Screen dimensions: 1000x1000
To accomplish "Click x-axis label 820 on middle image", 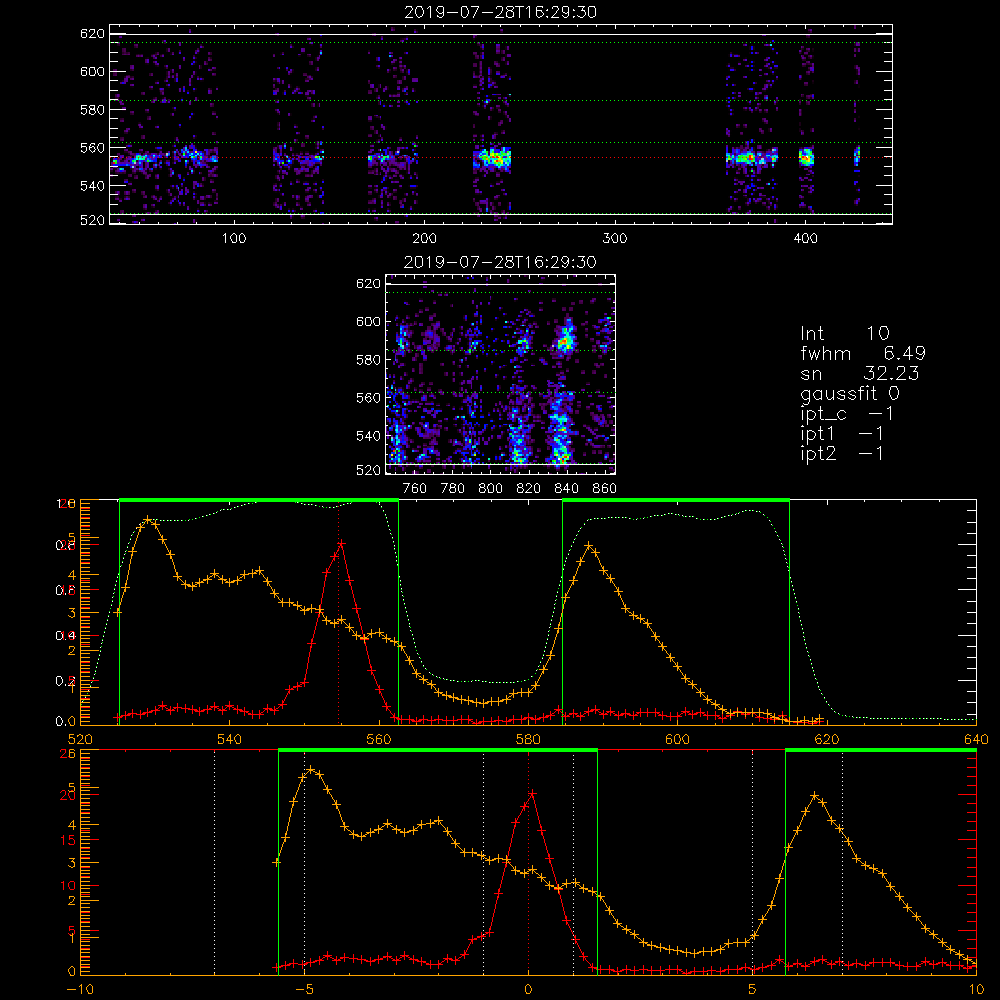I will (529, 489).
